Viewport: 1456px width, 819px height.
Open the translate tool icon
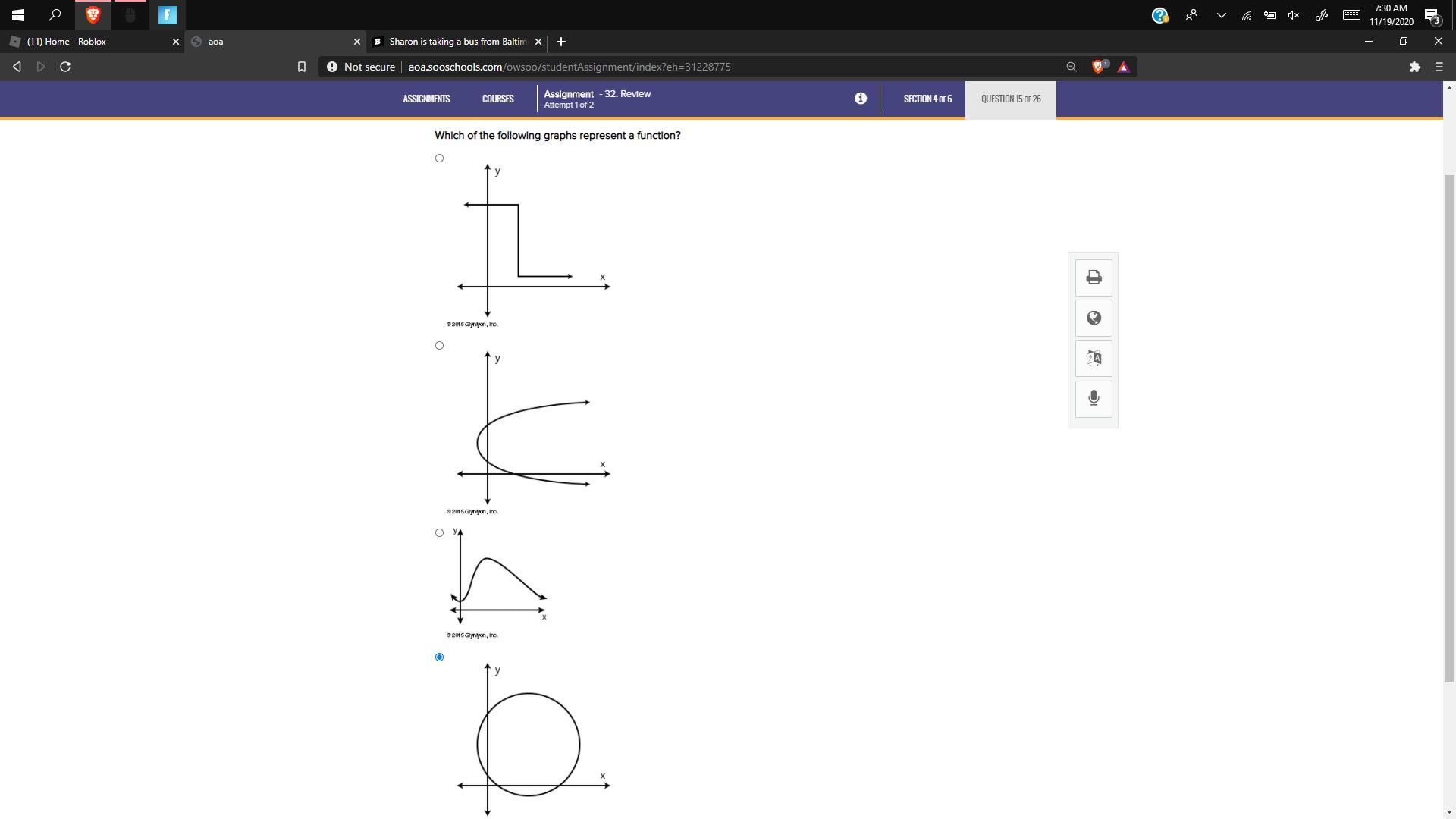point(1093,358)
